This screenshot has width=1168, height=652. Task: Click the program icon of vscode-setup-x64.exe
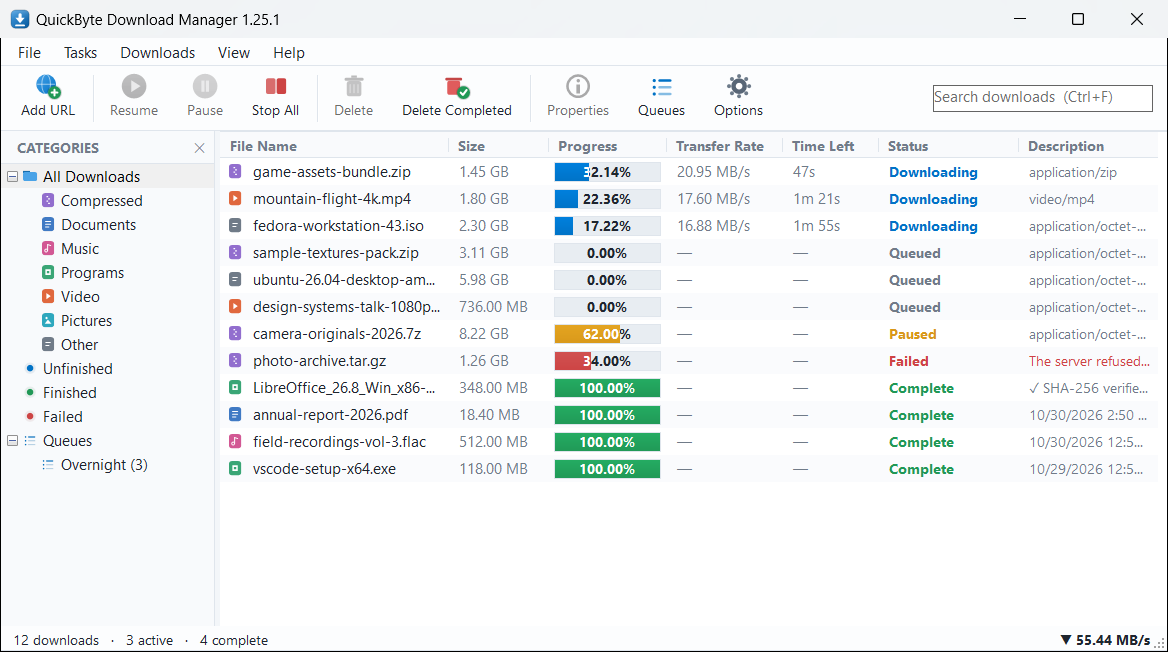[235, 469]
